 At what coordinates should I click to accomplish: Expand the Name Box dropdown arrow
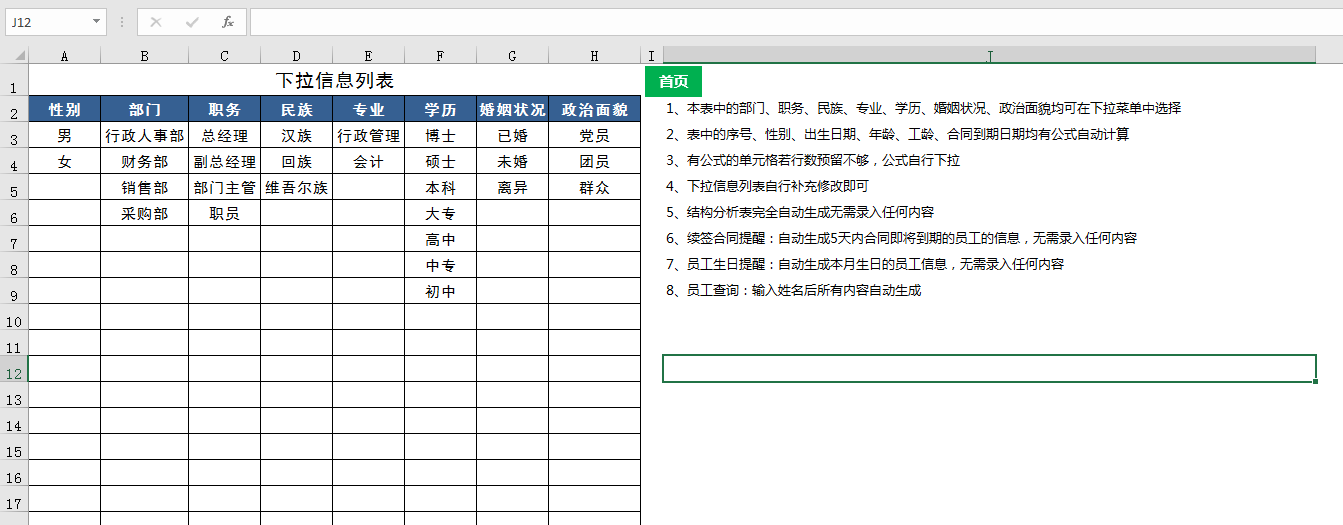[x=96, y=22]
